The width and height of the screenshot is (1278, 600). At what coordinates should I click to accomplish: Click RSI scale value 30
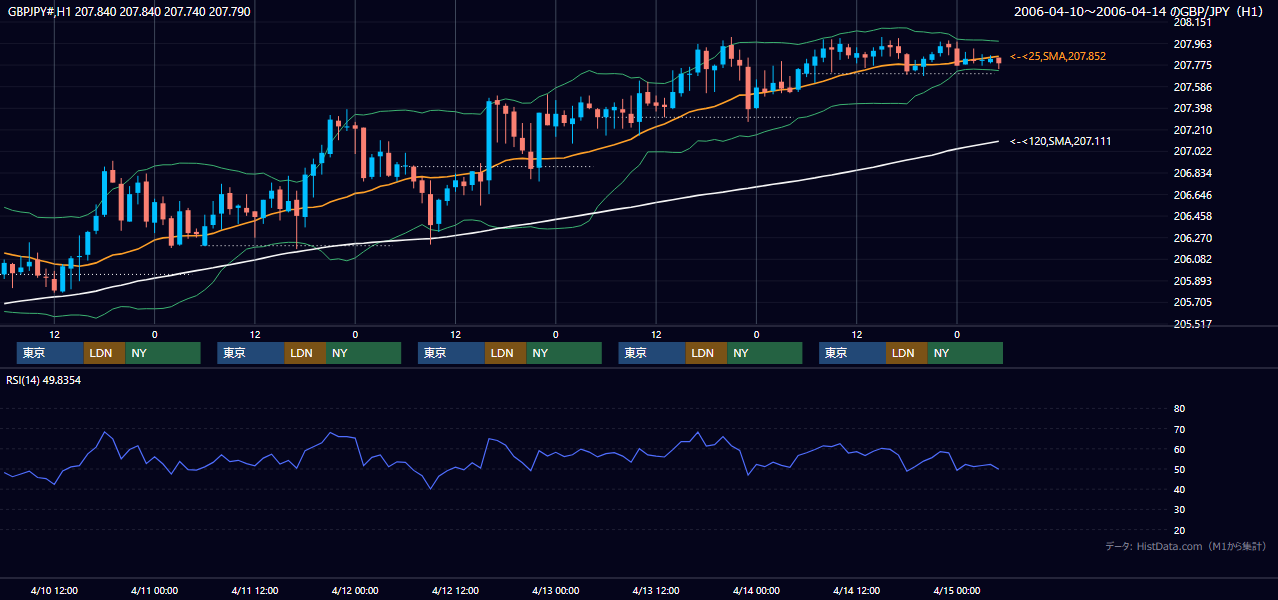(1179, 510)
